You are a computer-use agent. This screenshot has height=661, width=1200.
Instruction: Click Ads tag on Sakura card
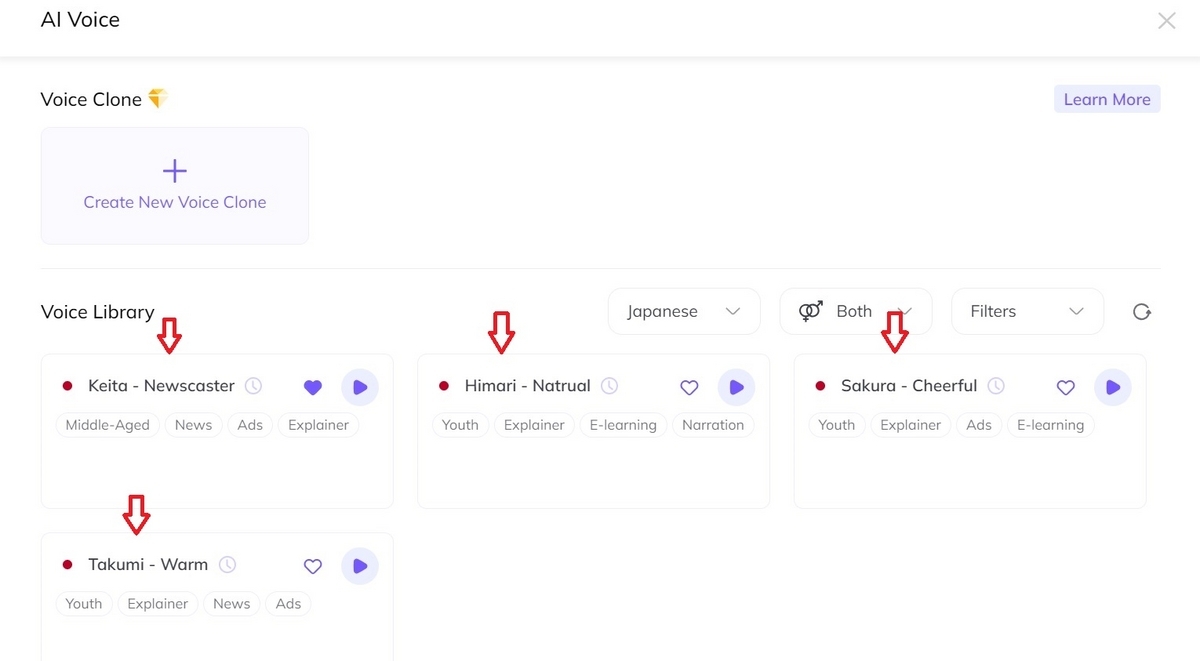[x=979, y=425]
